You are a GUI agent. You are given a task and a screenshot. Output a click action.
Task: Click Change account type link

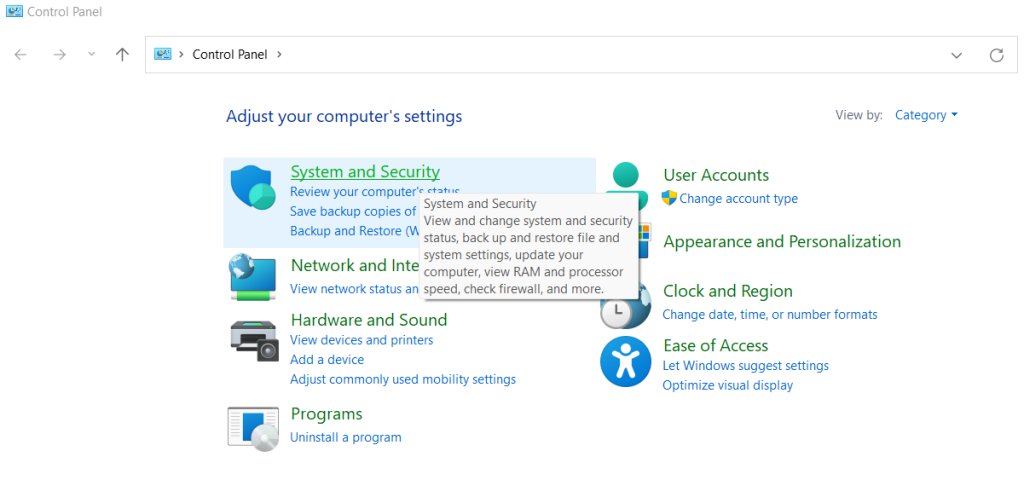739,199
